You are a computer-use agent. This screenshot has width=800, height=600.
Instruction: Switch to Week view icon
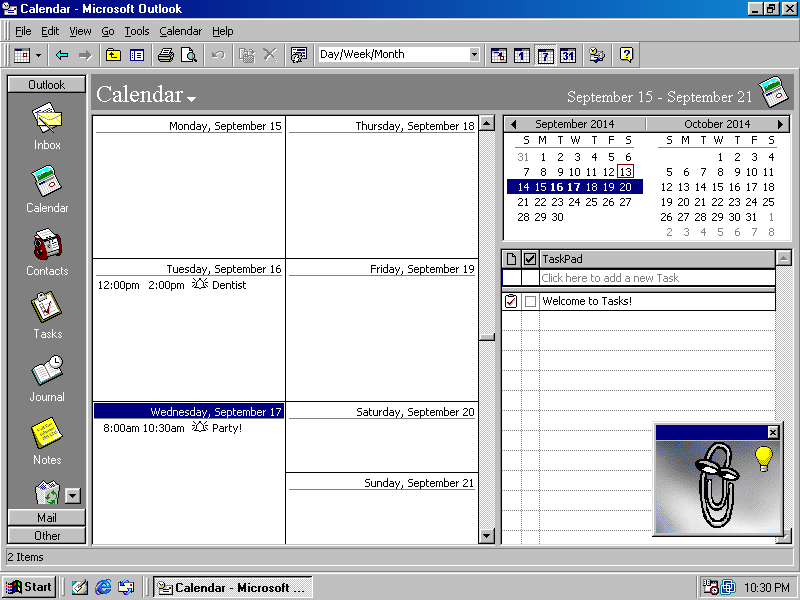pos(545,55)
